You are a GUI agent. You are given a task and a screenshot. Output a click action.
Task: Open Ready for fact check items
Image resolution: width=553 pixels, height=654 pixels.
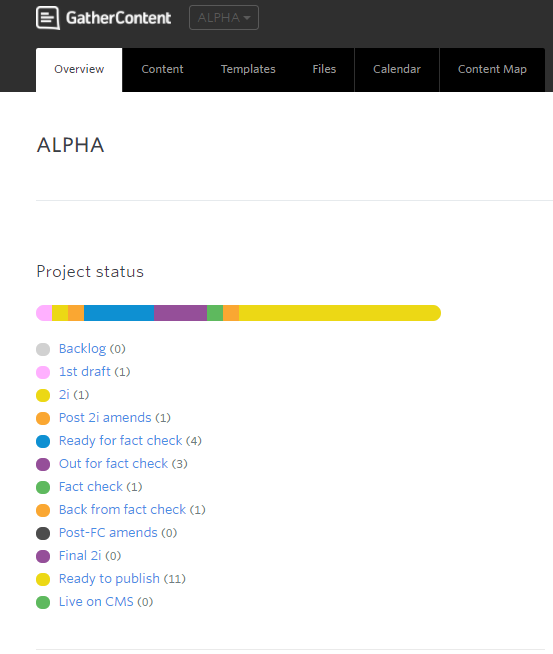[x=121, y=440]
